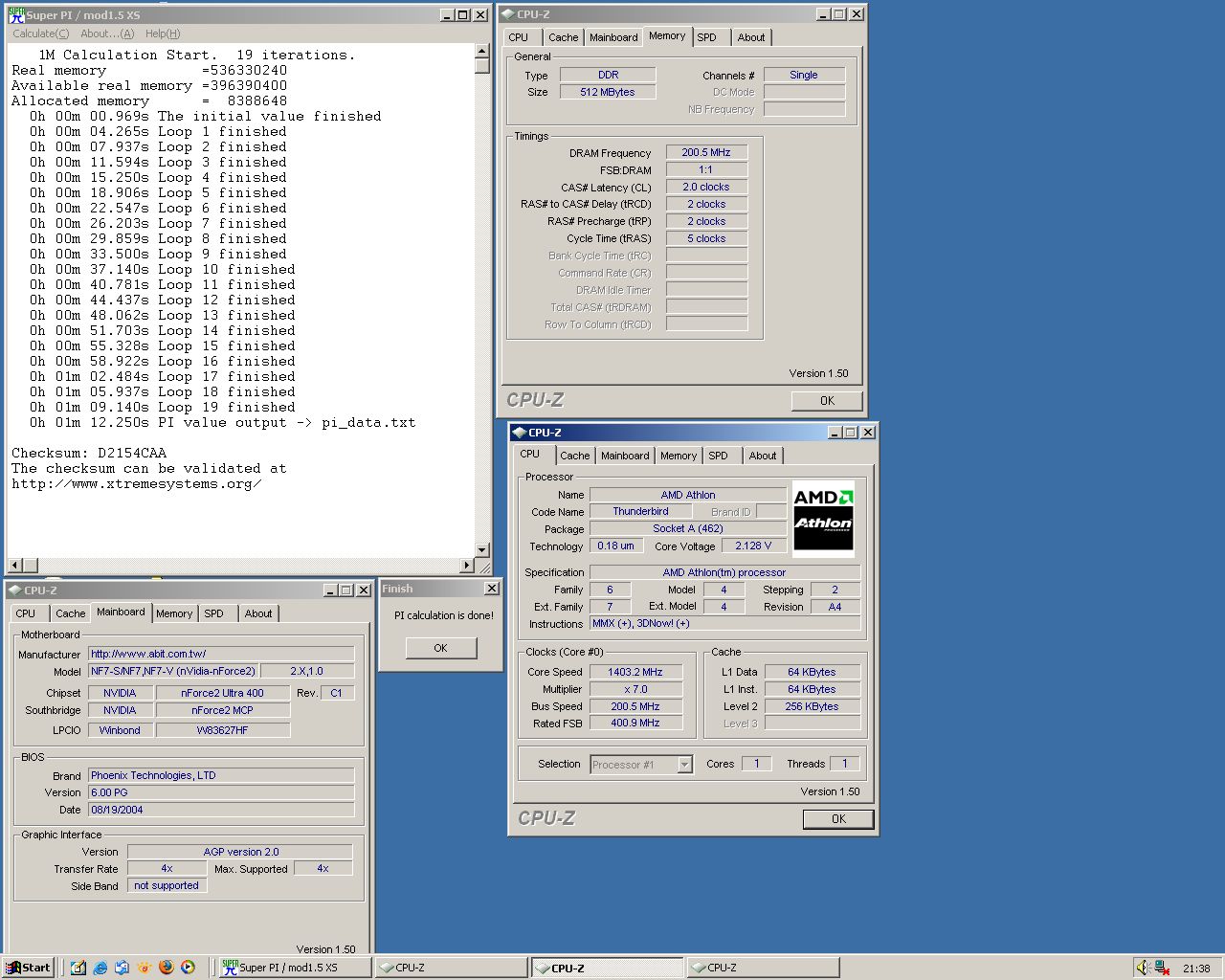Screen dimensions: 1225x980
Task: Open Mainboard tab in processor CPU-Z window
Action: [x=625, y=456]
